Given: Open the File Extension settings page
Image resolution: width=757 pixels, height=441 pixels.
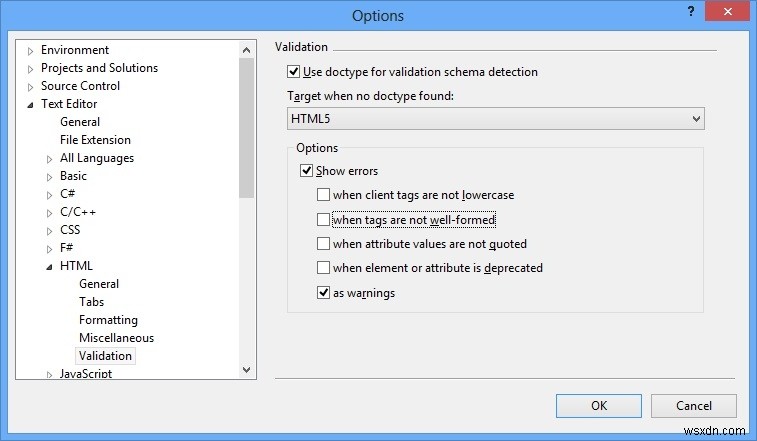Looking at the screenshot, I should (x=95, y=140).
